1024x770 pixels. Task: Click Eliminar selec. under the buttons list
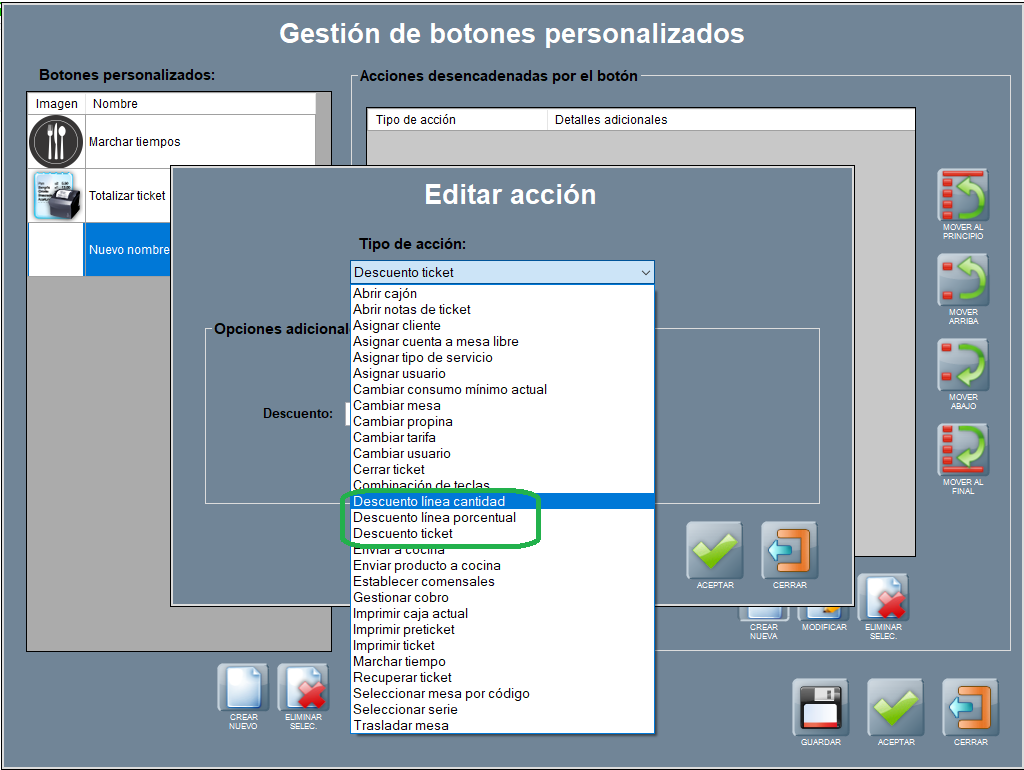304,689
